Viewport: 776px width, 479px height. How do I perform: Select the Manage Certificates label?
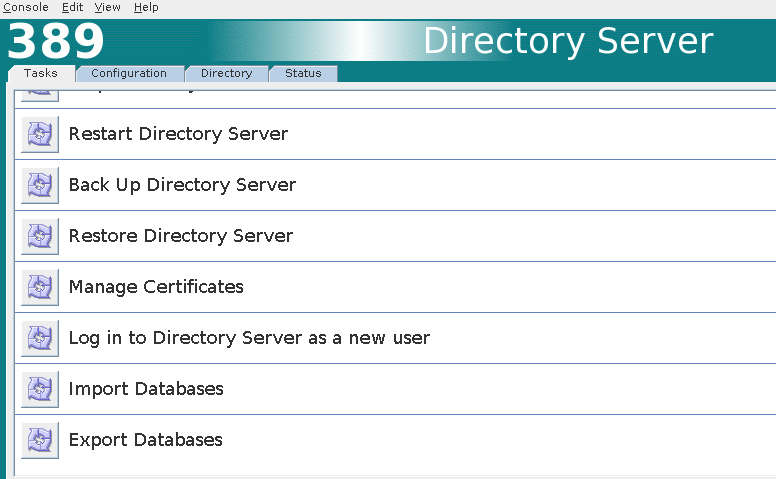(x=156, y=287)
